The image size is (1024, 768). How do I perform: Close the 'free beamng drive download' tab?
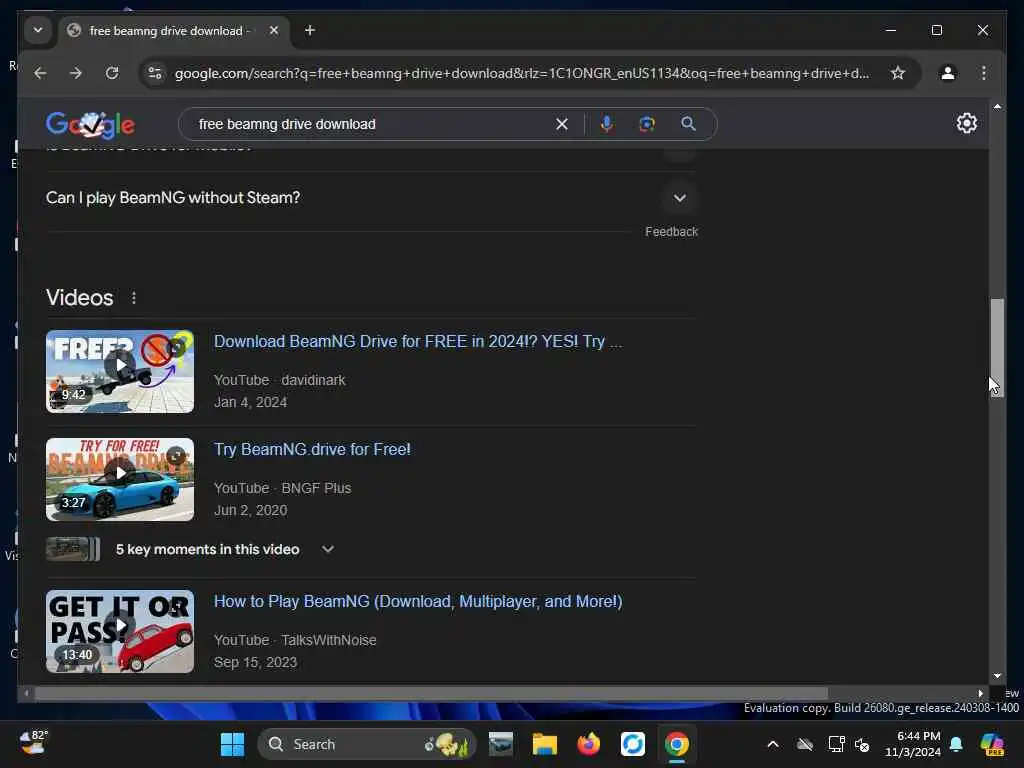pos(274,30)
